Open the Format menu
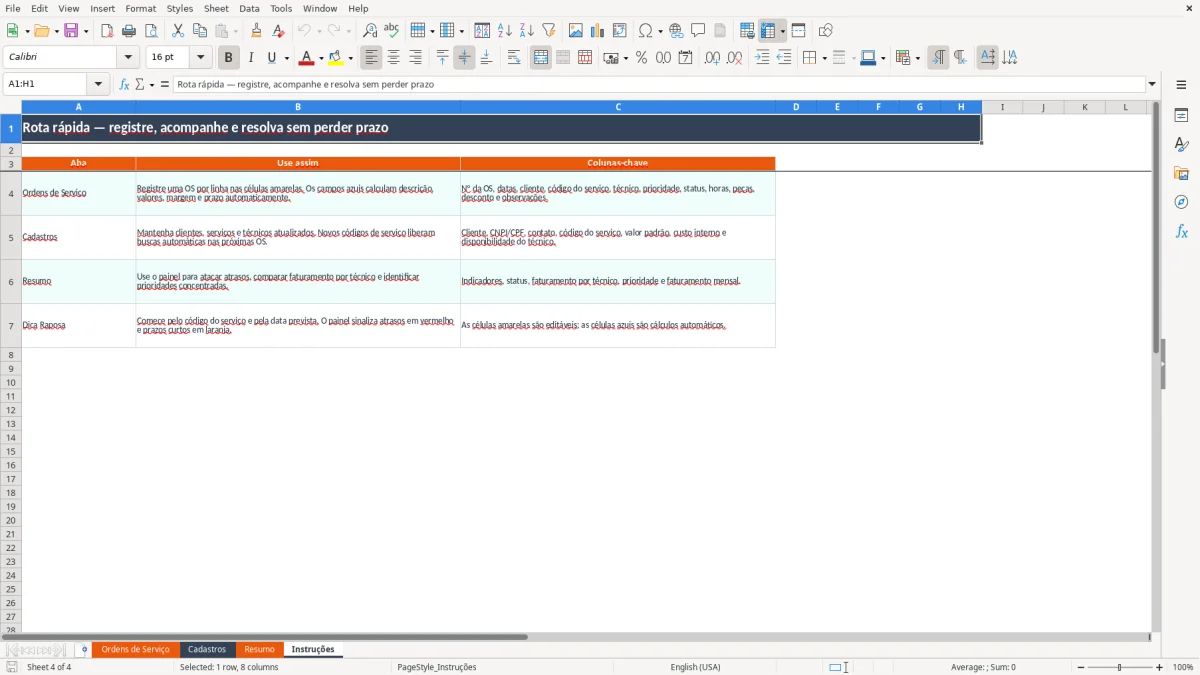Viewport: 1200px width, 675px height. coord(140,8)
